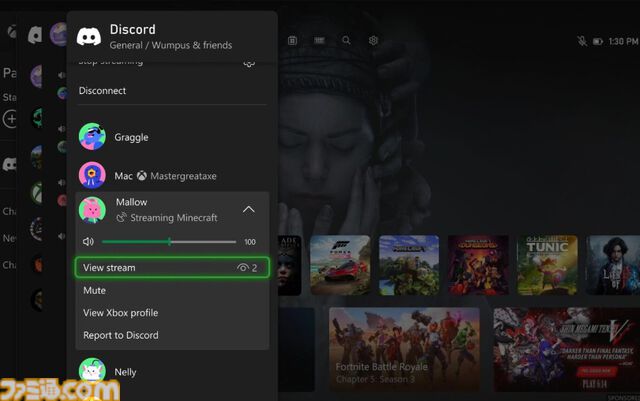Click Nelly's avatar
This screenshot has height=401, width=640.
click(x=92, y=371)
